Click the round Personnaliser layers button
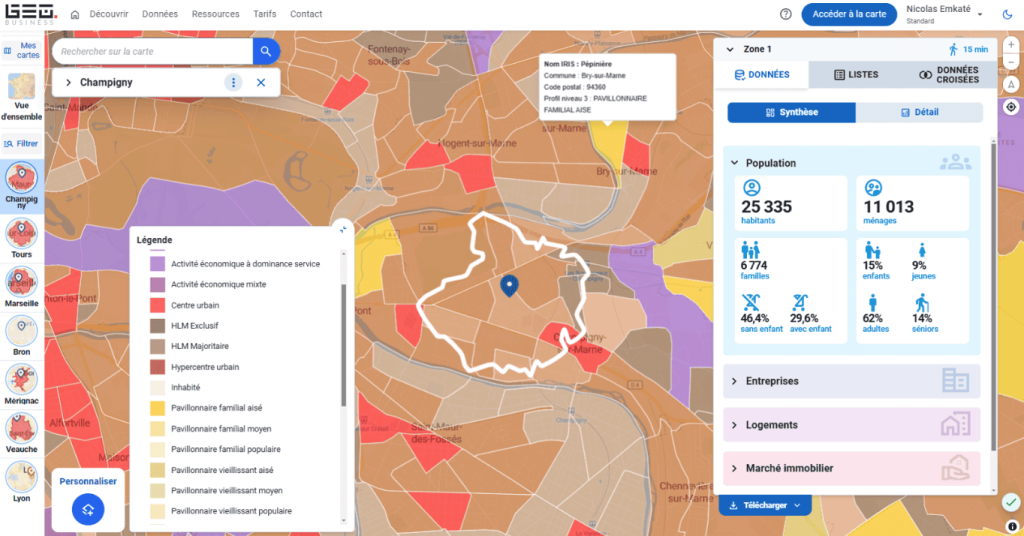The image size is (1024, 536). [88, 511]
